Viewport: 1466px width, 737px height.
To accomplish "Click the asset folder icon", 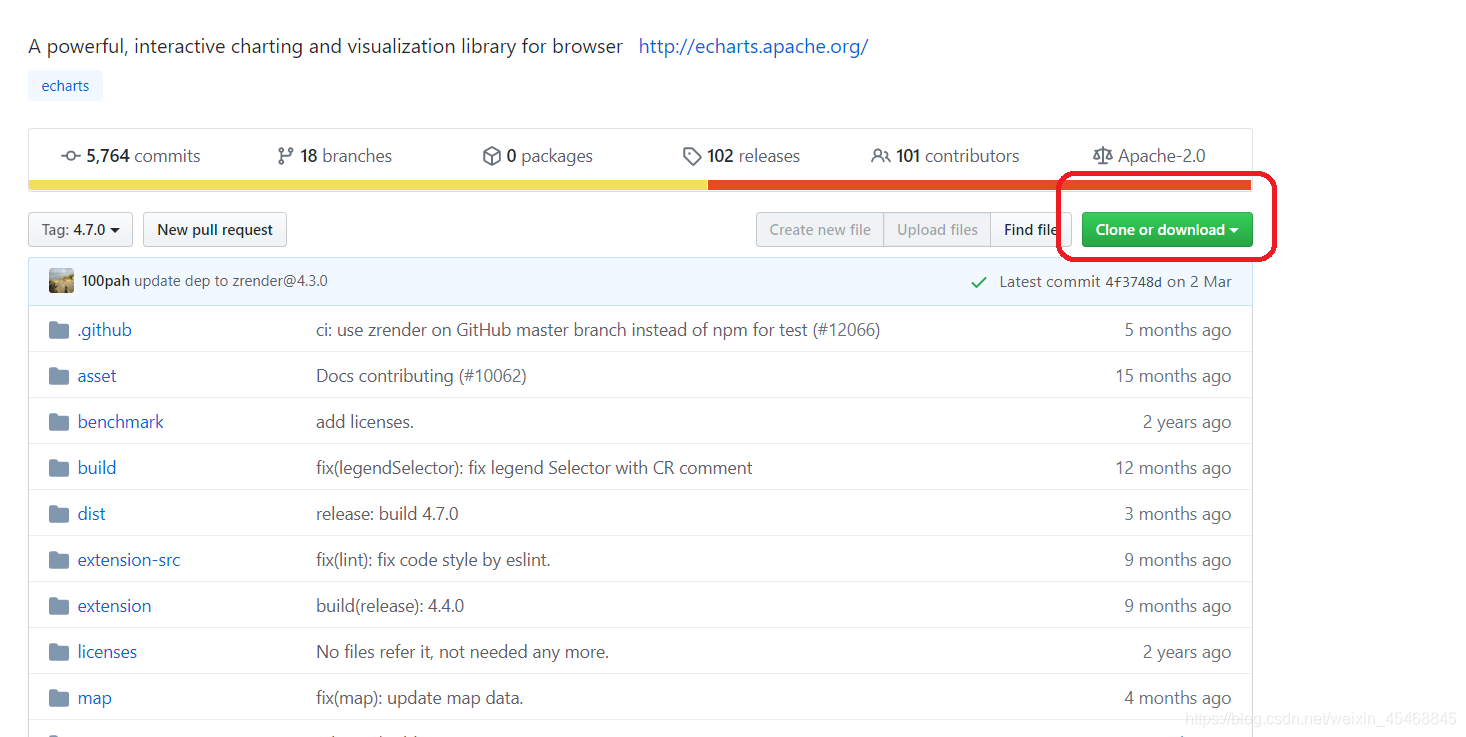I will click(x=59, y=376).
